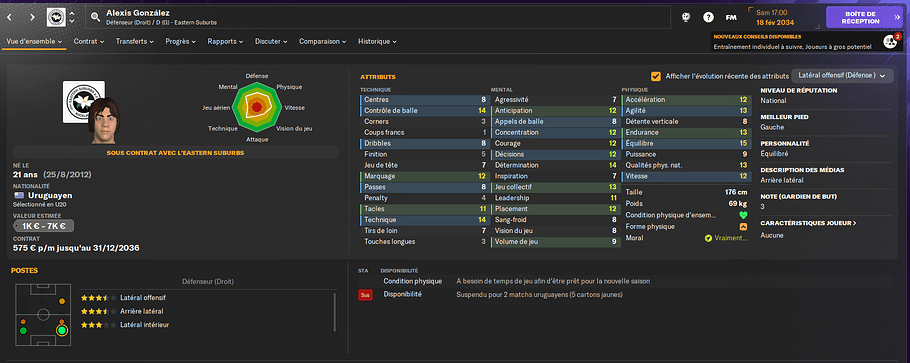Open the FM menu icon
Screen dimensions: 910x363
(731, 17)
